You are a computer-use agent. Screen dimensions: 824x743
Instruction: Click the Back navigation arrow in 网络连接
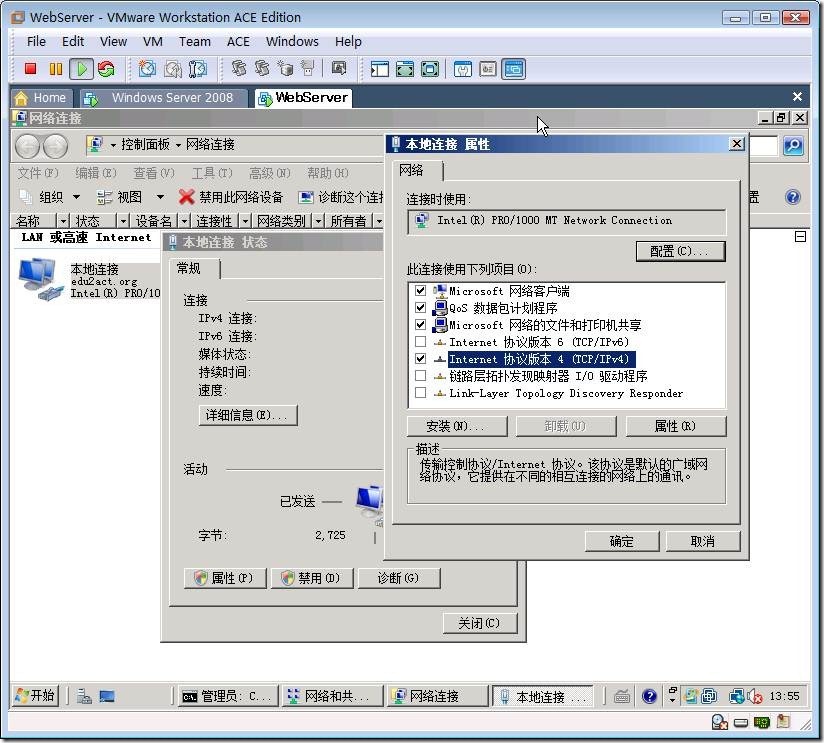[x=27, y=146]
